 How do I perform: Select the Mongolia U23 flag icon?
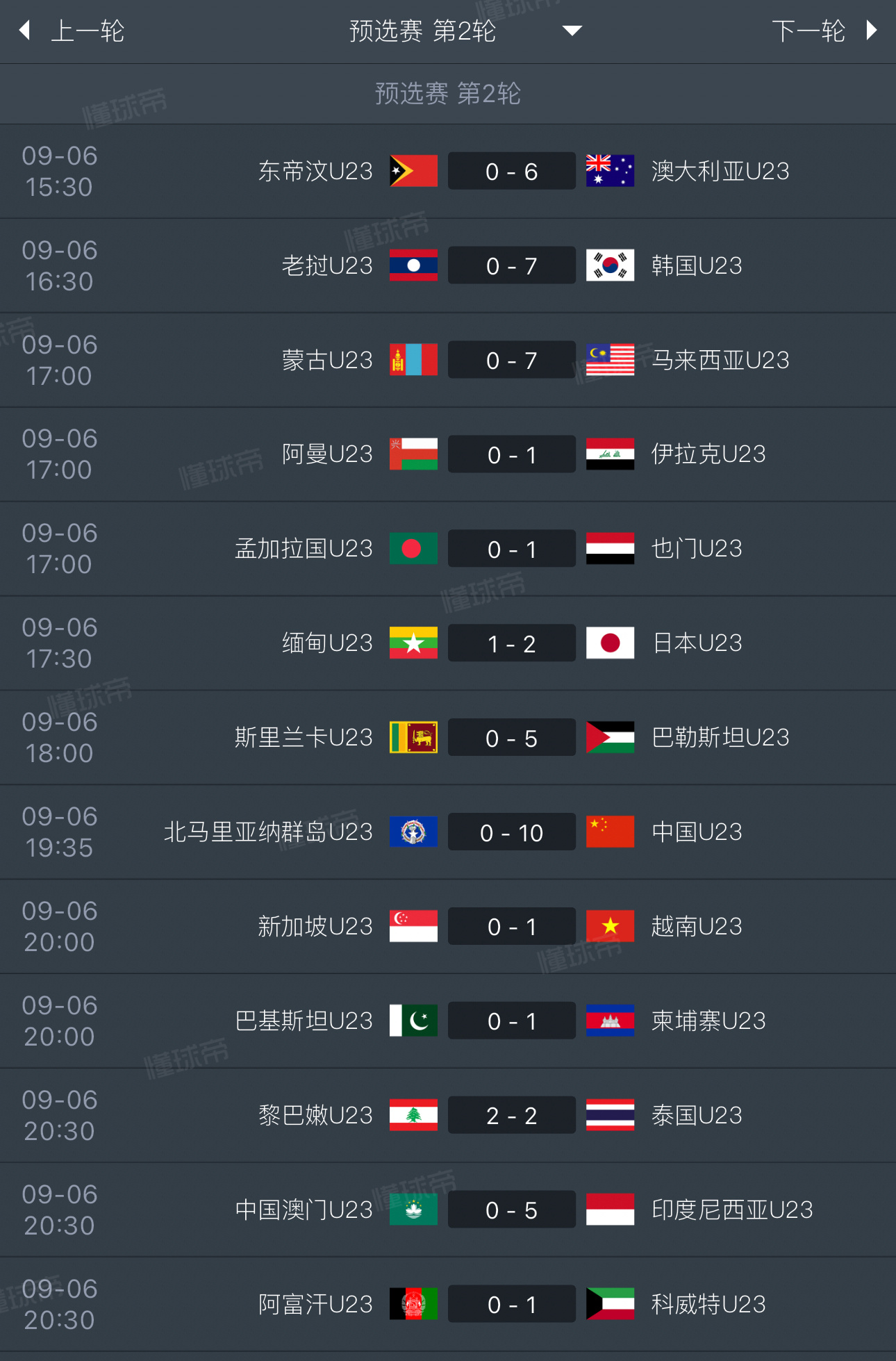pos(413,360)
